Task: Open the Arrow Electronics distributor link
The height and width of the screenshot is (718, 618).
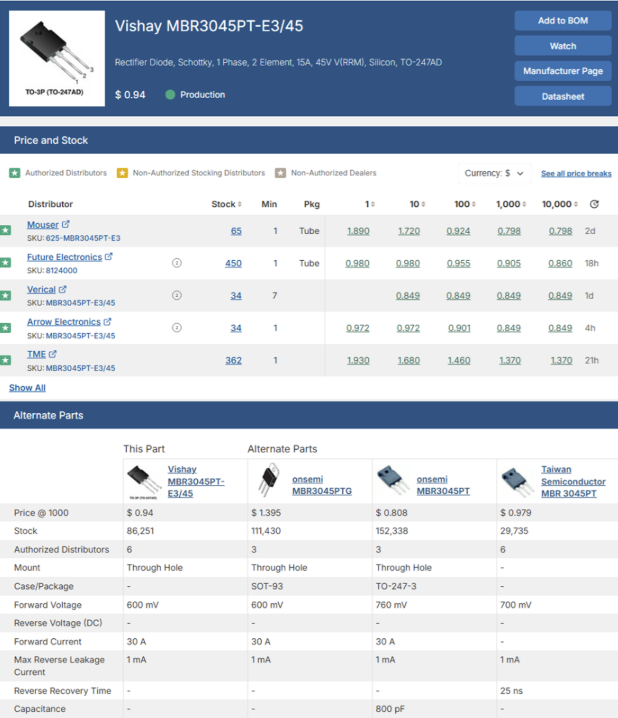Action: [x=64, y=322]
